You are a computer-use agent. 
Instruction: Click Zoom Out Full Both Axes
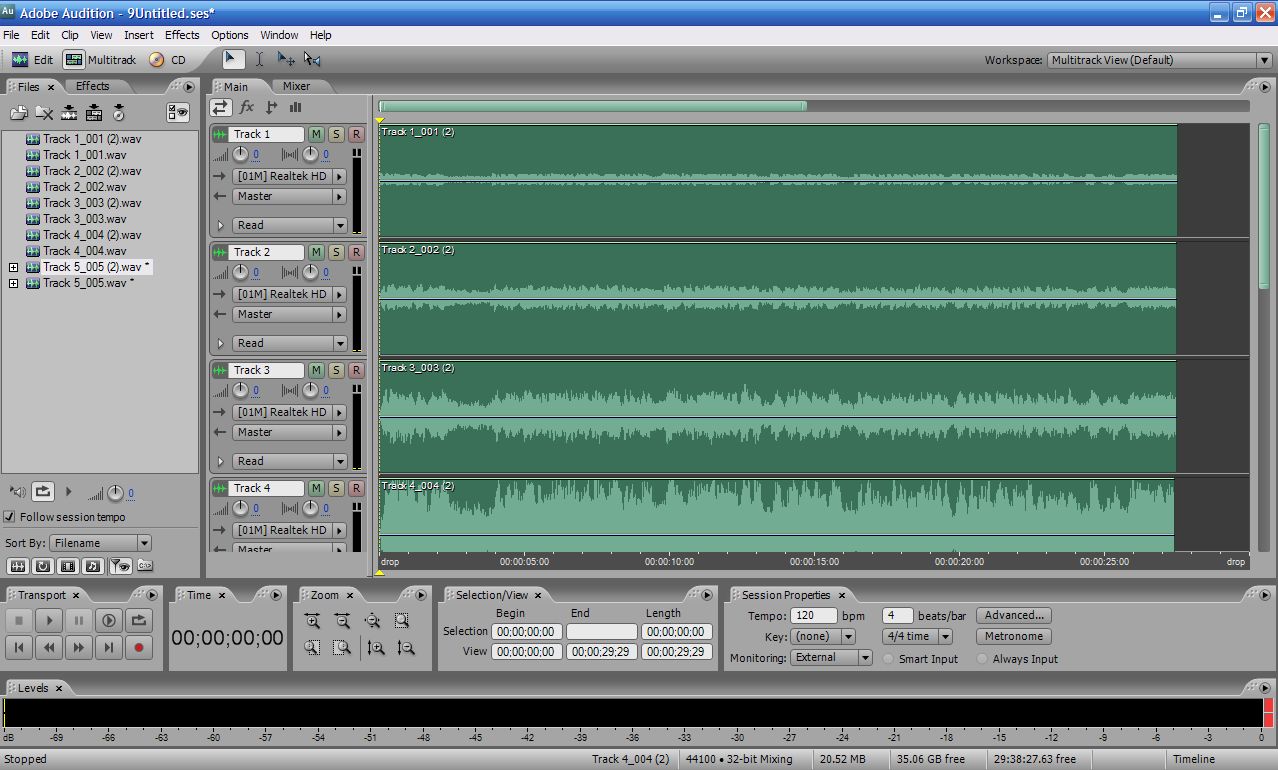[x=372, y=620]
